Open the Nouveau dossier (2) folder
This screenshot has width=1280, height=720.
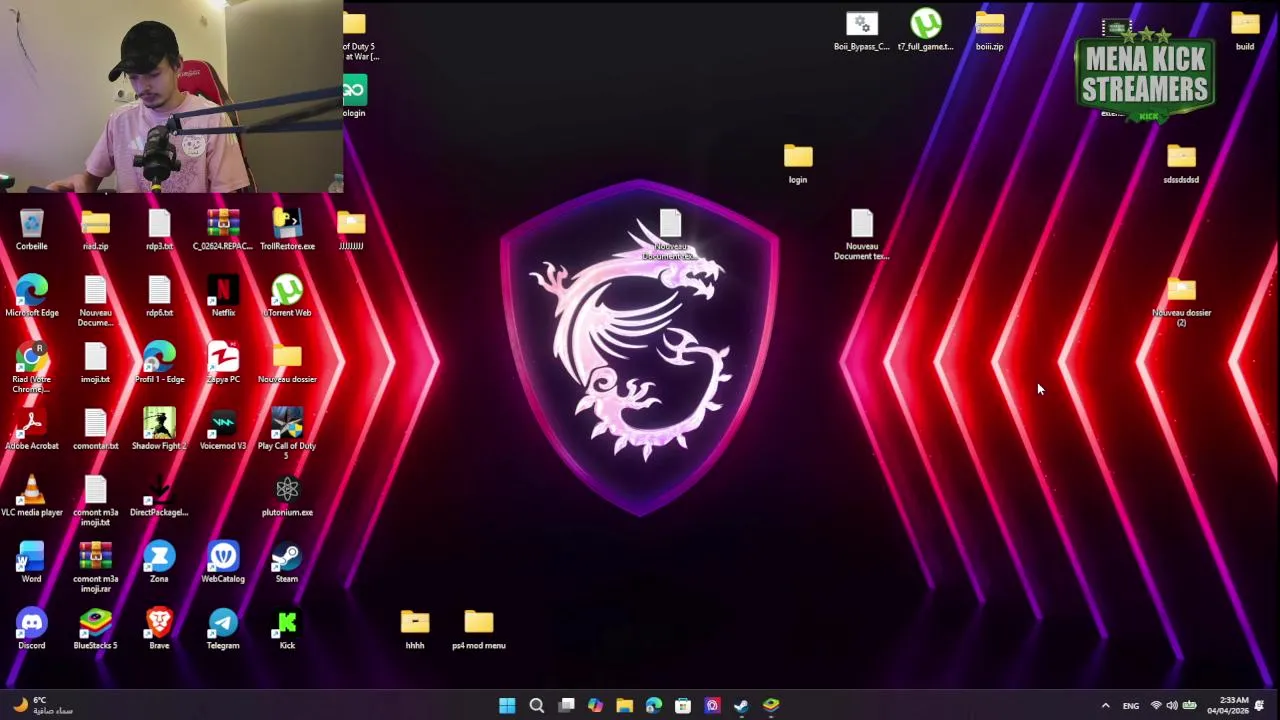tap(1181, 301)
